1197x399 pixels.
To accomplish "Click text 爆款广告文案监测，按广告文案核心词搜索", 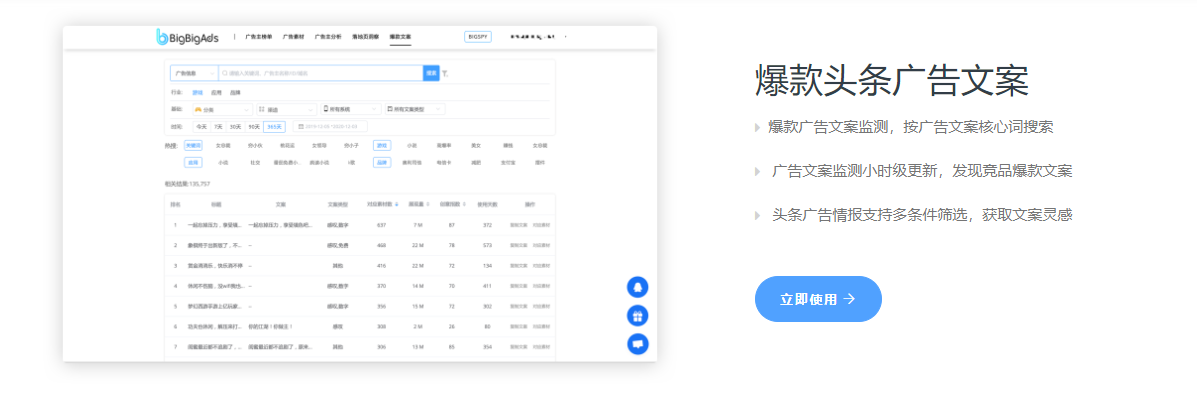I will (x=911, y=127).
